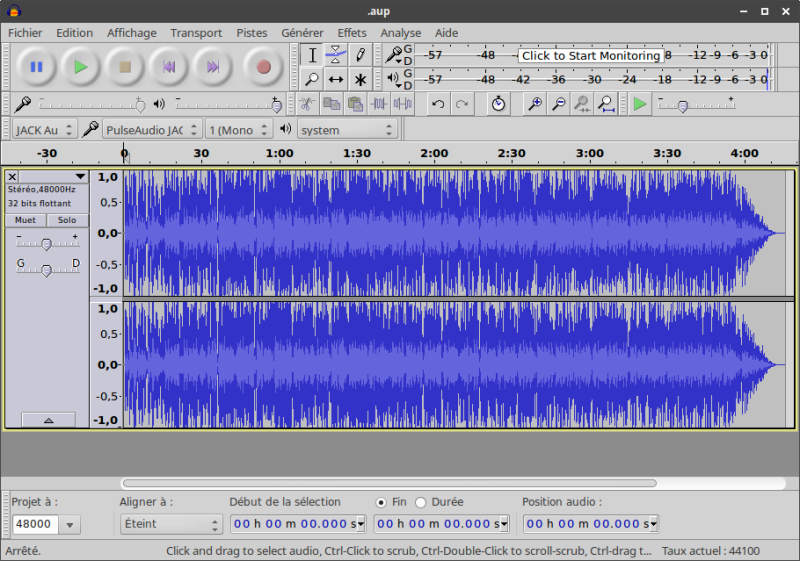The image size is (800, 561).
Task: Open the project rate 48000 dropdown
Action: pos(70,524)
